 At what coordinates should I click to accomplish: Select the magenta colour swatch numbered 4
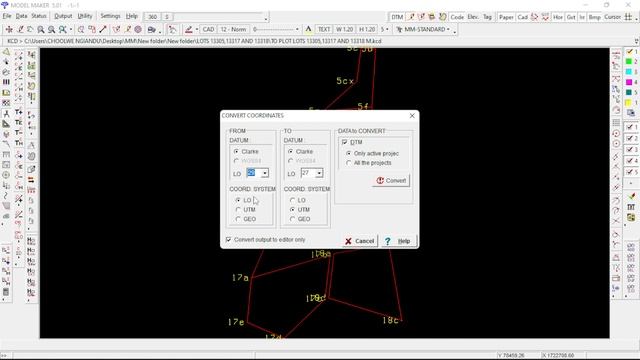tap(629, 82)
